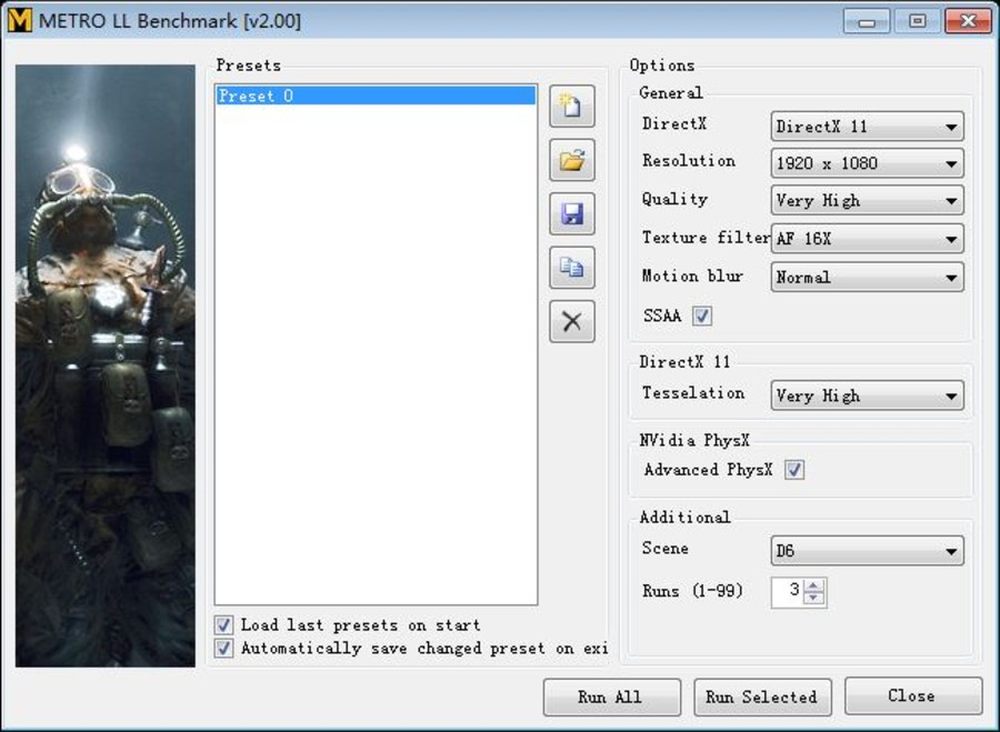The width and height of the screenshot is (1000, 732).
Task: Toggle Automatically save changed preset on exit
Action: pyautogui.click(x=223, y=648)
